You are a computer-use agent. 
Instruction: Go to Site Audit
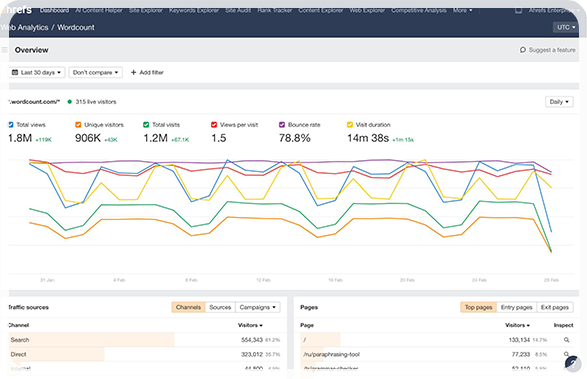238,10
